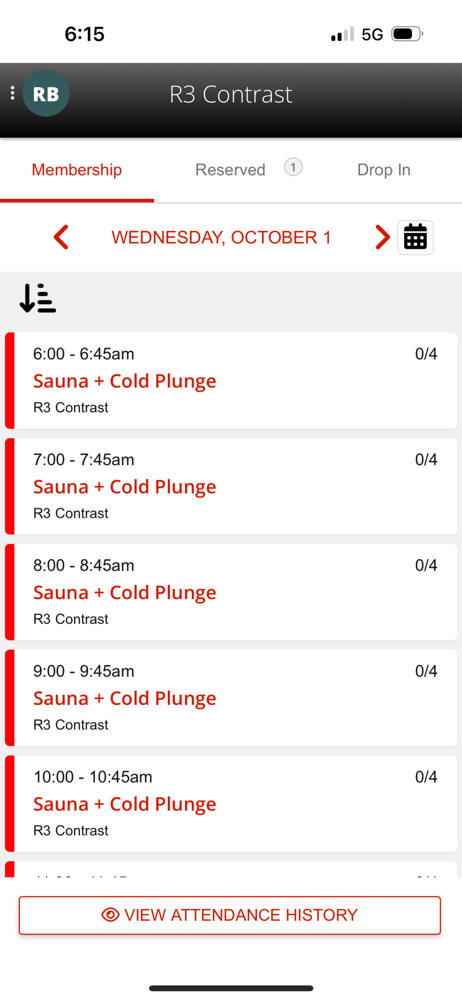Open the Drop In tab
The width and height of the screenshot is (462, 1000).
(x=384, y=170)
